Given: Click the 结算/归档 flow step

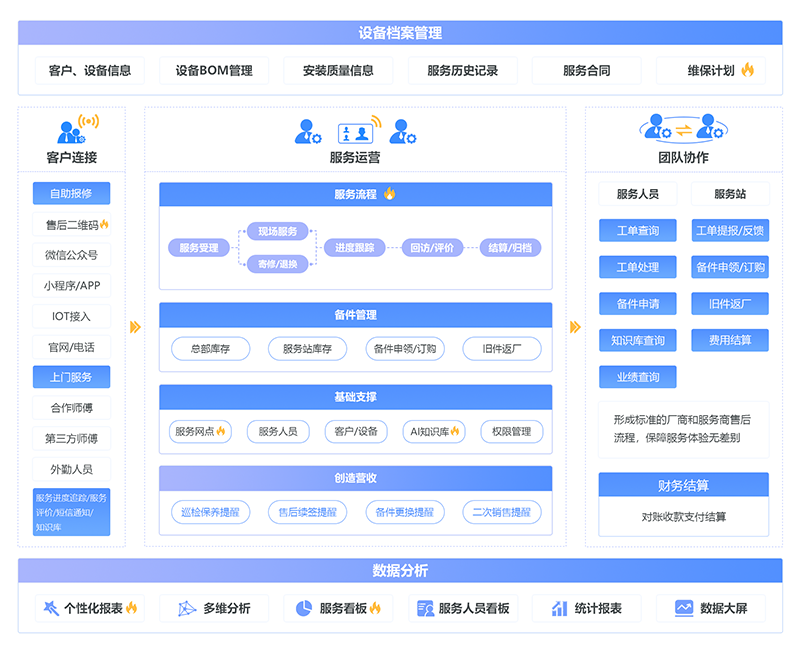Looking at the screenshot, I should (510, 248).
